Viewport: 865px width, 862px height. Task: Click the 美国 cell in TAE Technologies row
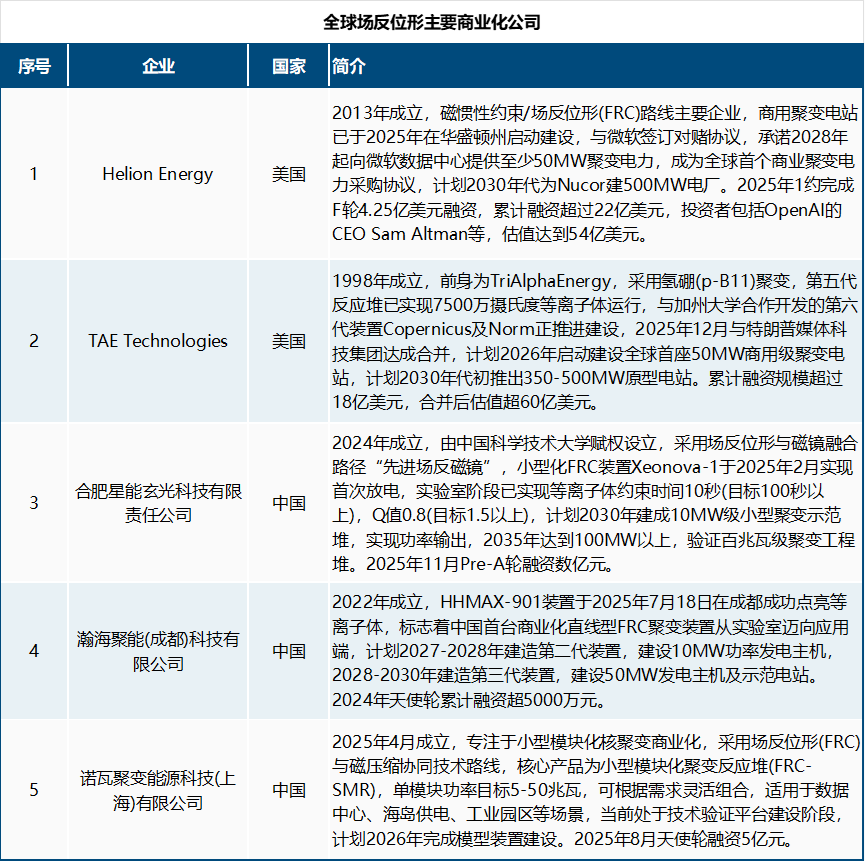tap(289, 341)
